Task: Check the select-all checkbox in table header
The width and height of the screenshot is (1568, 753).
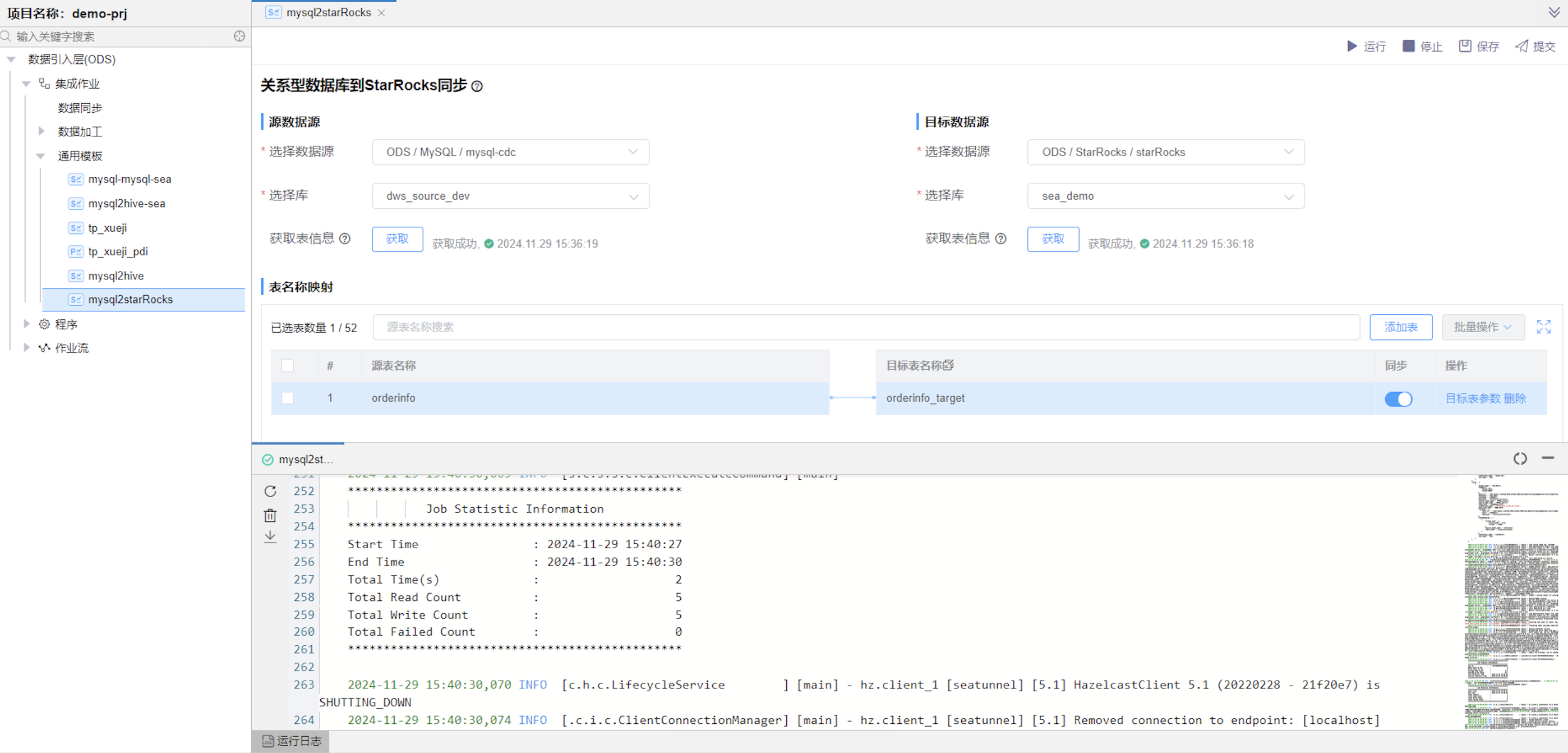Action: tap(287, 365)
